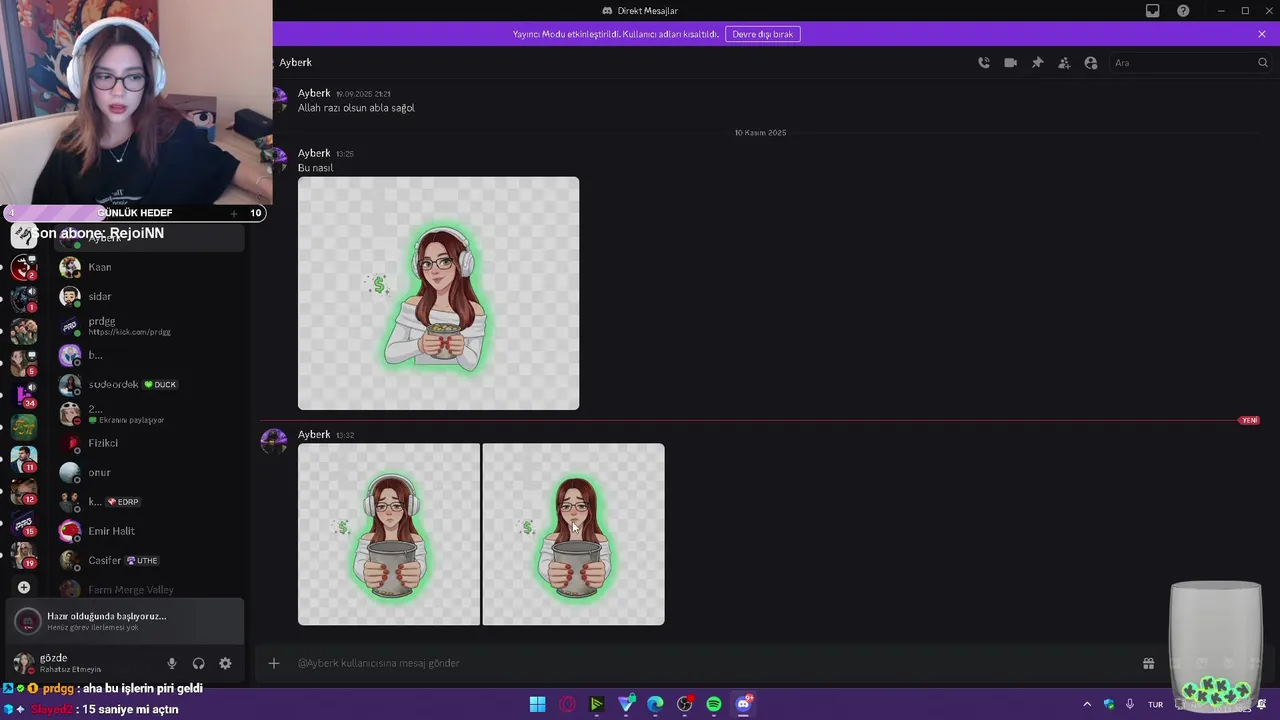Open the server icon with badge 11

point(24,459)
